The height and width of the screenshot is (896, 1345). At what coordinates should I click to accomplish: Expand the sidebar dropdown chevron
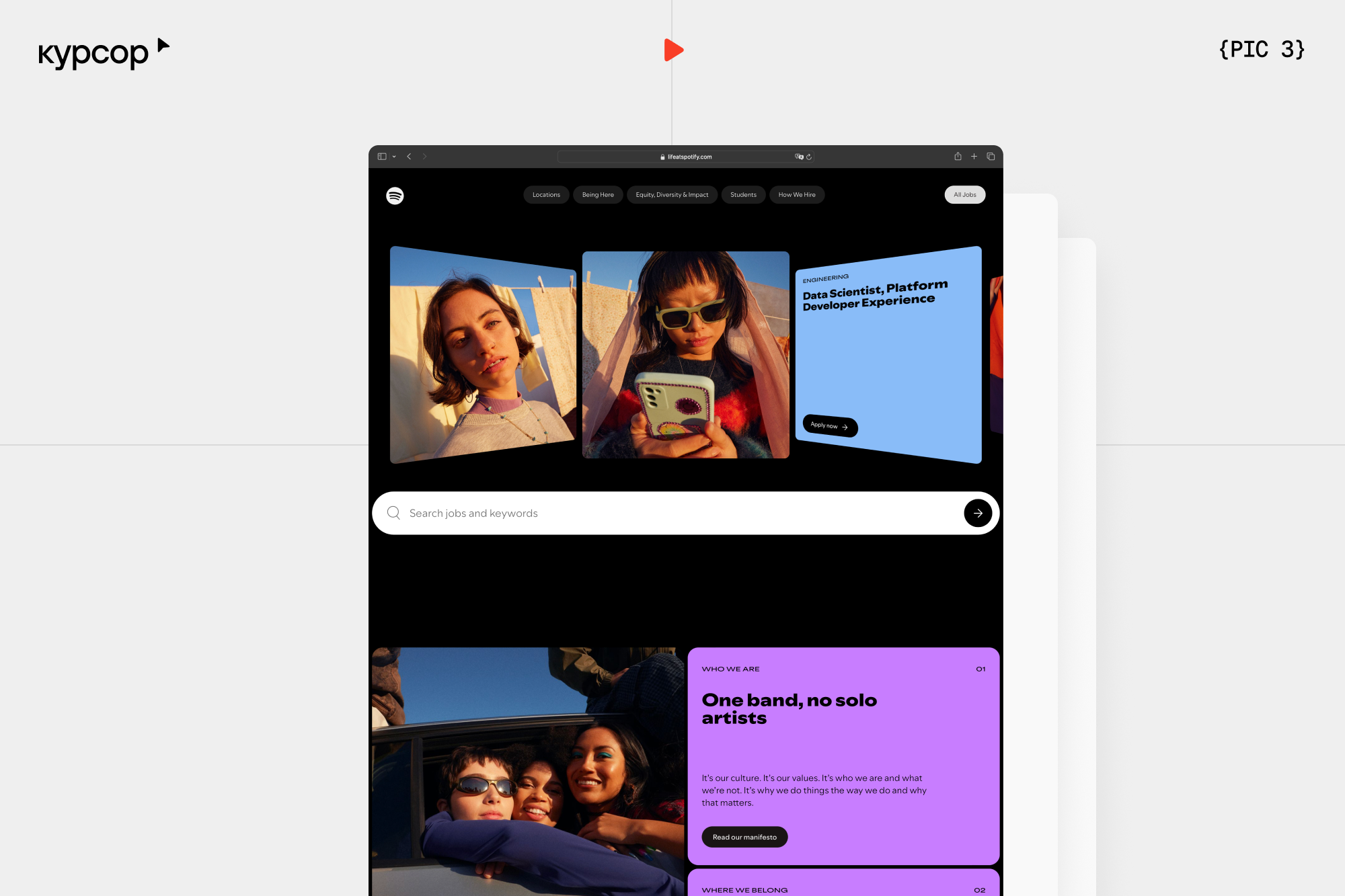tap(394, 157)
